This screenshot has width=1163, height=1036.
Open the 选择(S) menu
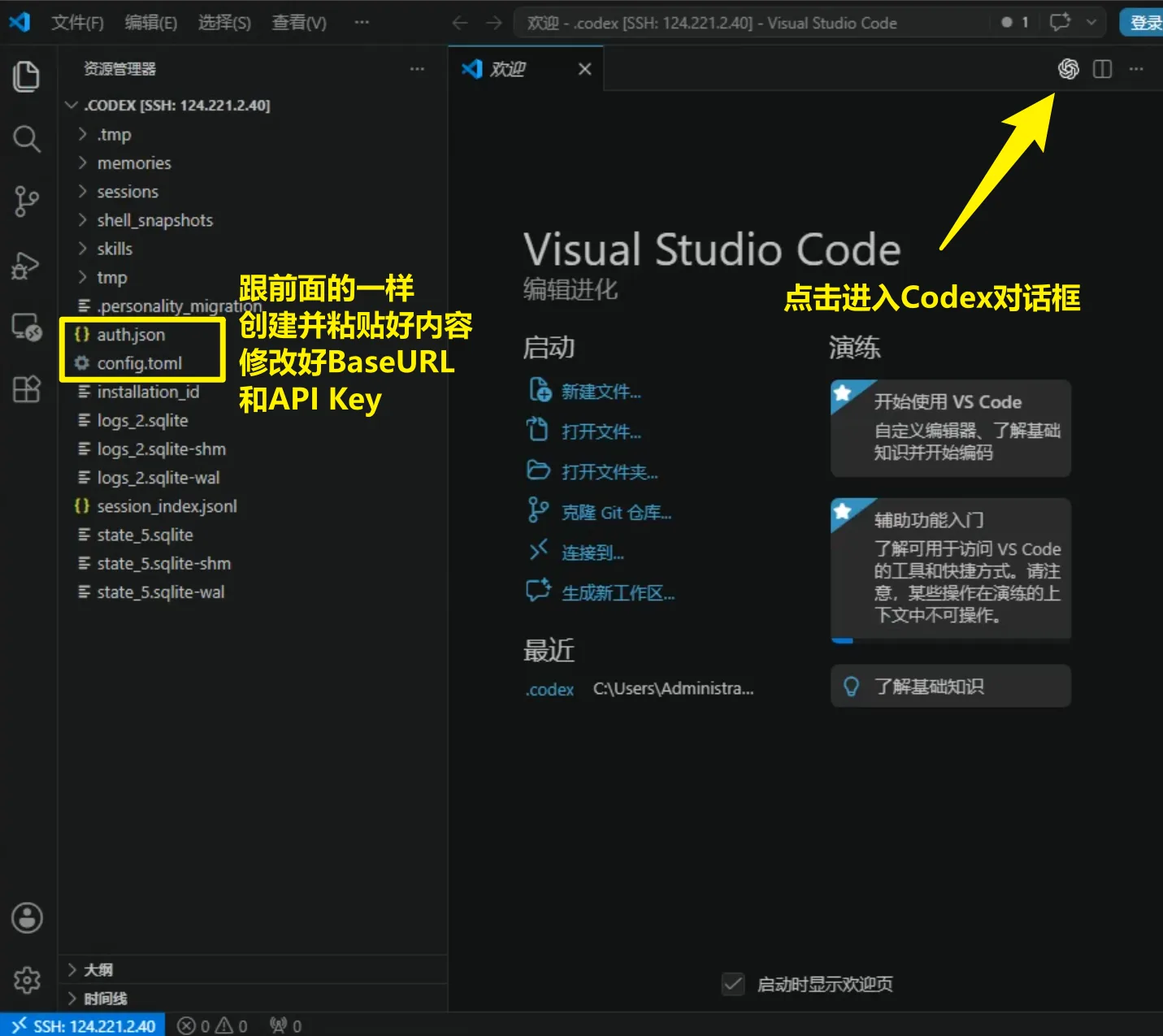click(x=224, y=23)
